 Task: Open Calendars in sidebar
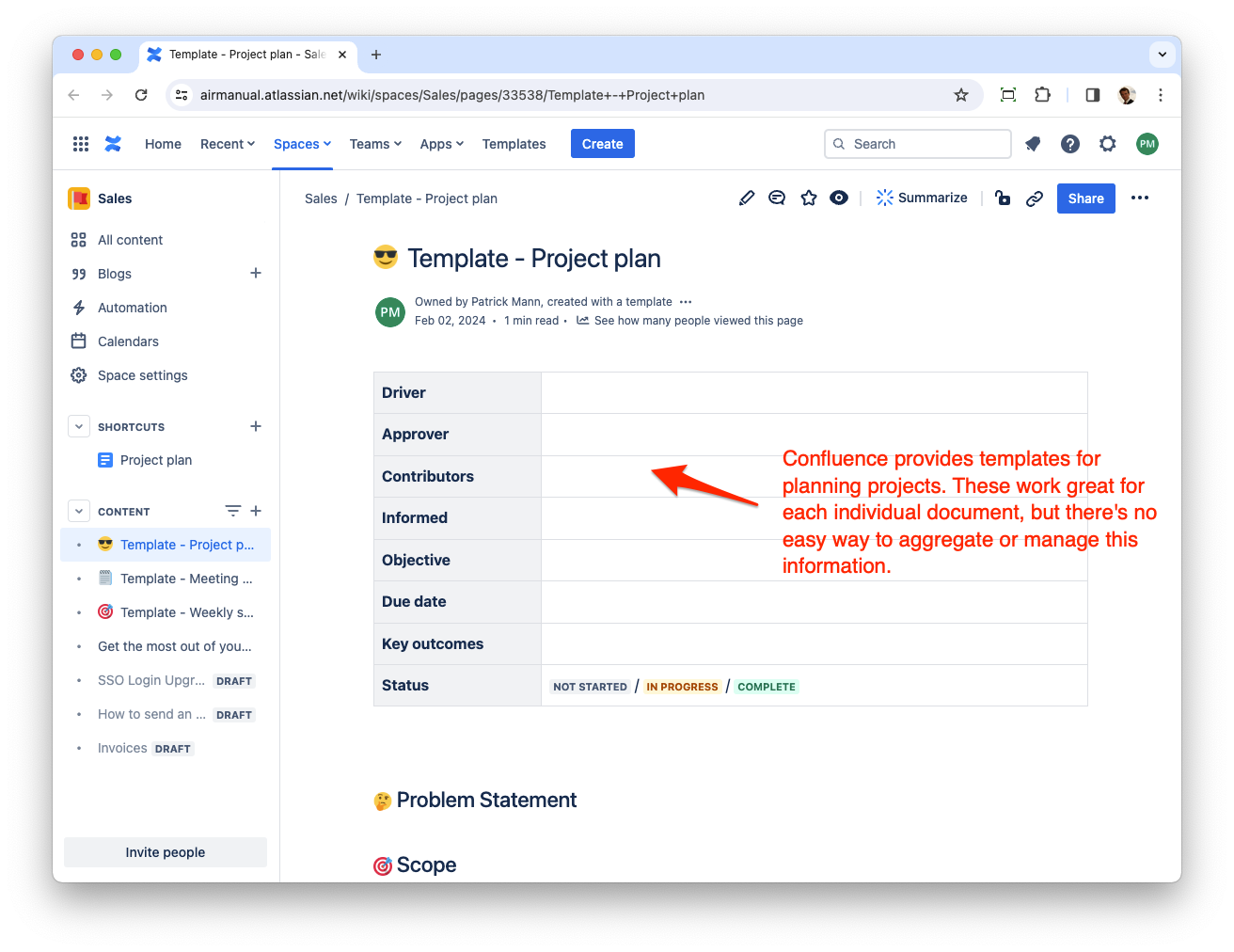tap(166, 341)
